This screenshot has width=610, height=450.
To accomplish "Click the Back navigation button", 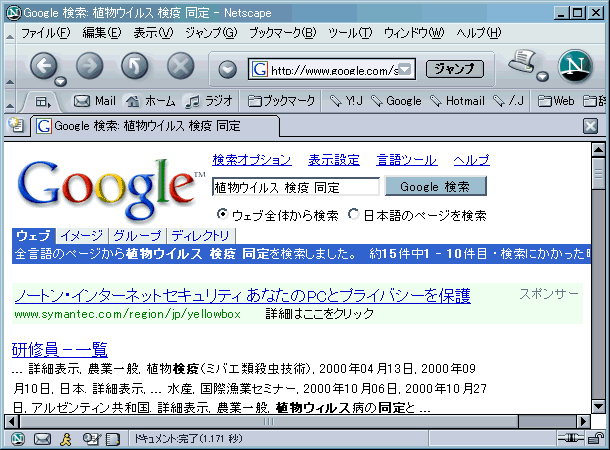I will click(x=44, y=67).
